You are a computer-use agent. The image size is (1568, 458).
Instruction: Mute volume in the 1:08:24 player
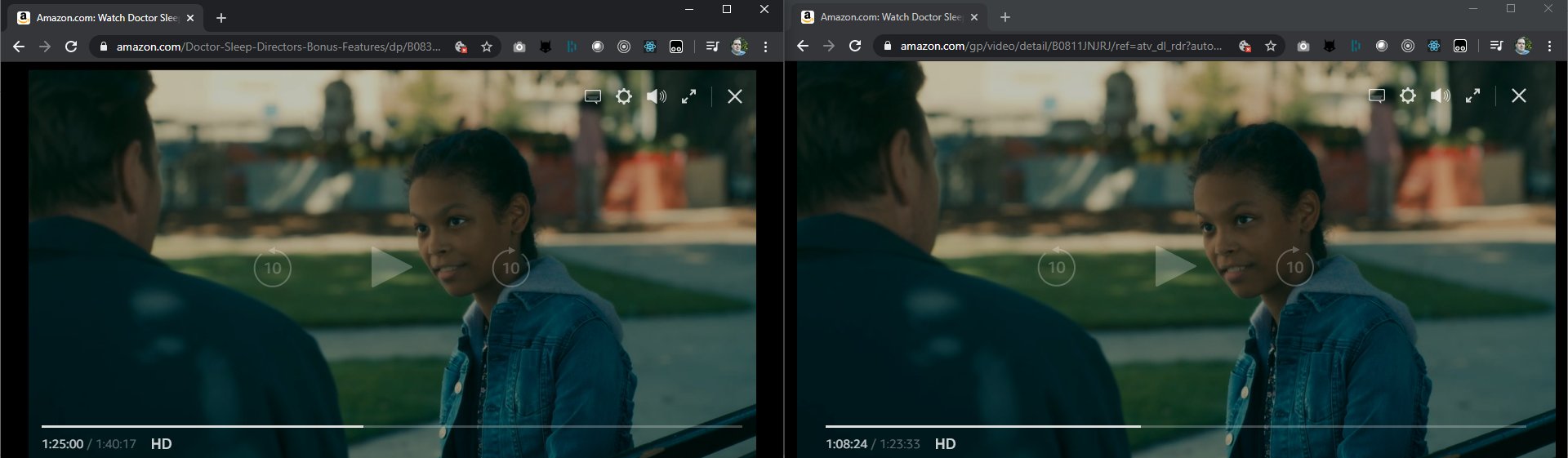pyautogui.click(x=1441, y=96)
